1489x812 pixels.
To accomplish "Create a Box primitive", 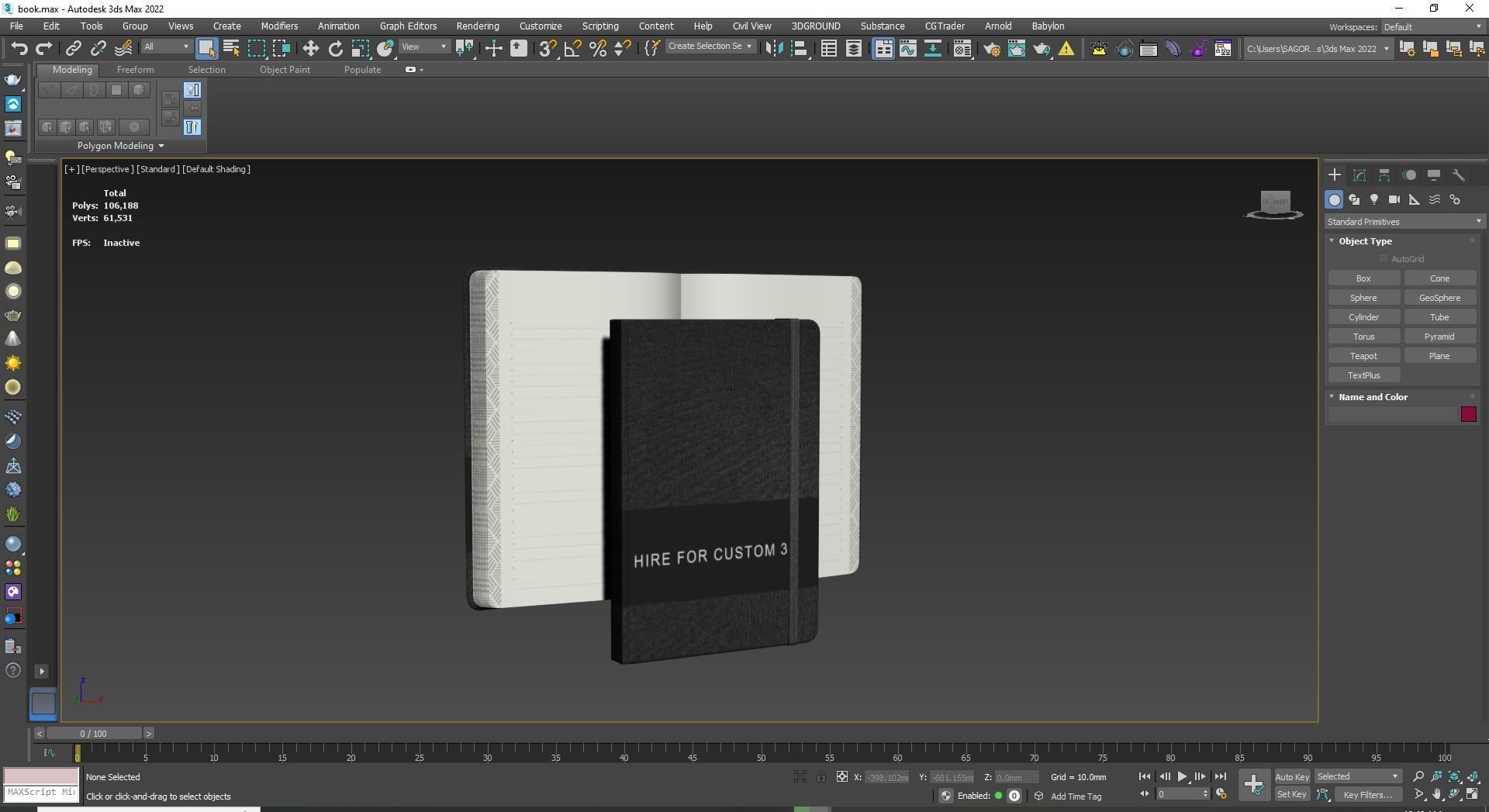I will (1363, 278).
